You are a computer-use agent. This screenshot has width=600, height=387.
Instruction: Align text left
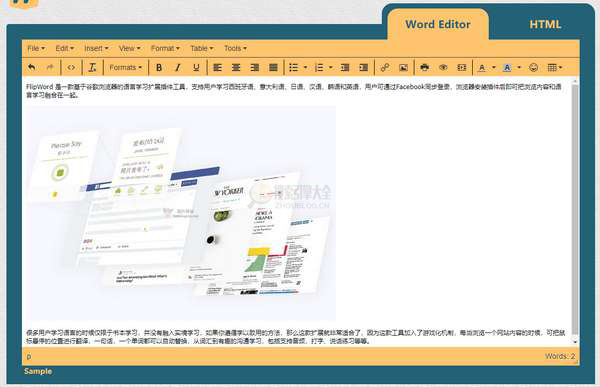click(x=217, y=68)
